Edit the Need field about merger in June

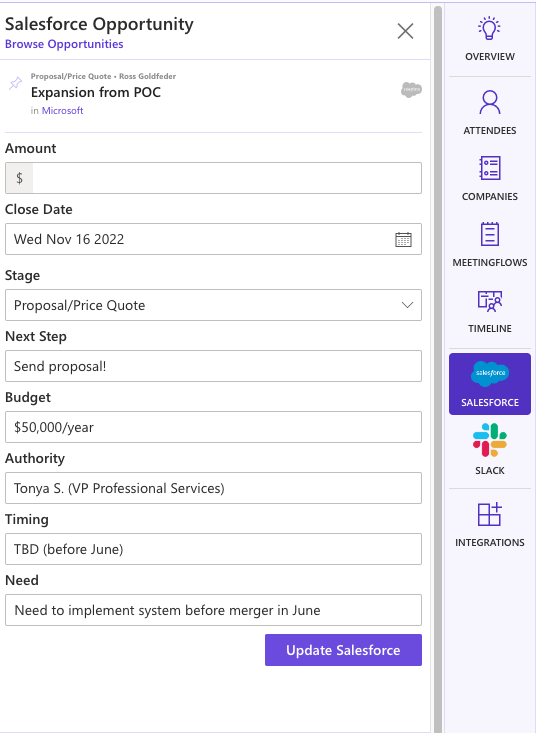coord(213,610)
